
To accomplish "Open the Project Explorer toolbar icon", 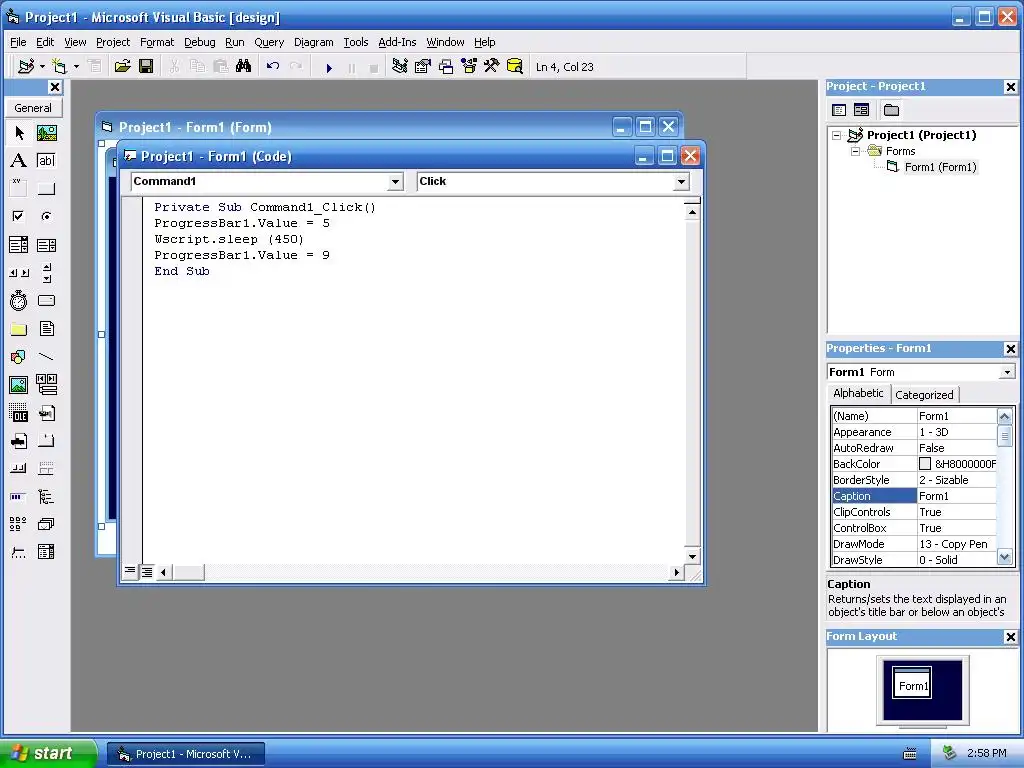I will [400, 67].
